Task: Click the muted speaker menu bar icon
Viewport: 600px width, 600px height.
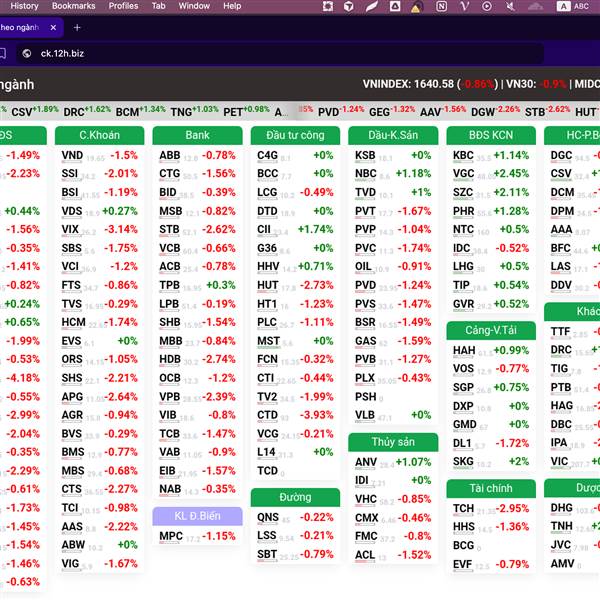Action: pos(510,6)
